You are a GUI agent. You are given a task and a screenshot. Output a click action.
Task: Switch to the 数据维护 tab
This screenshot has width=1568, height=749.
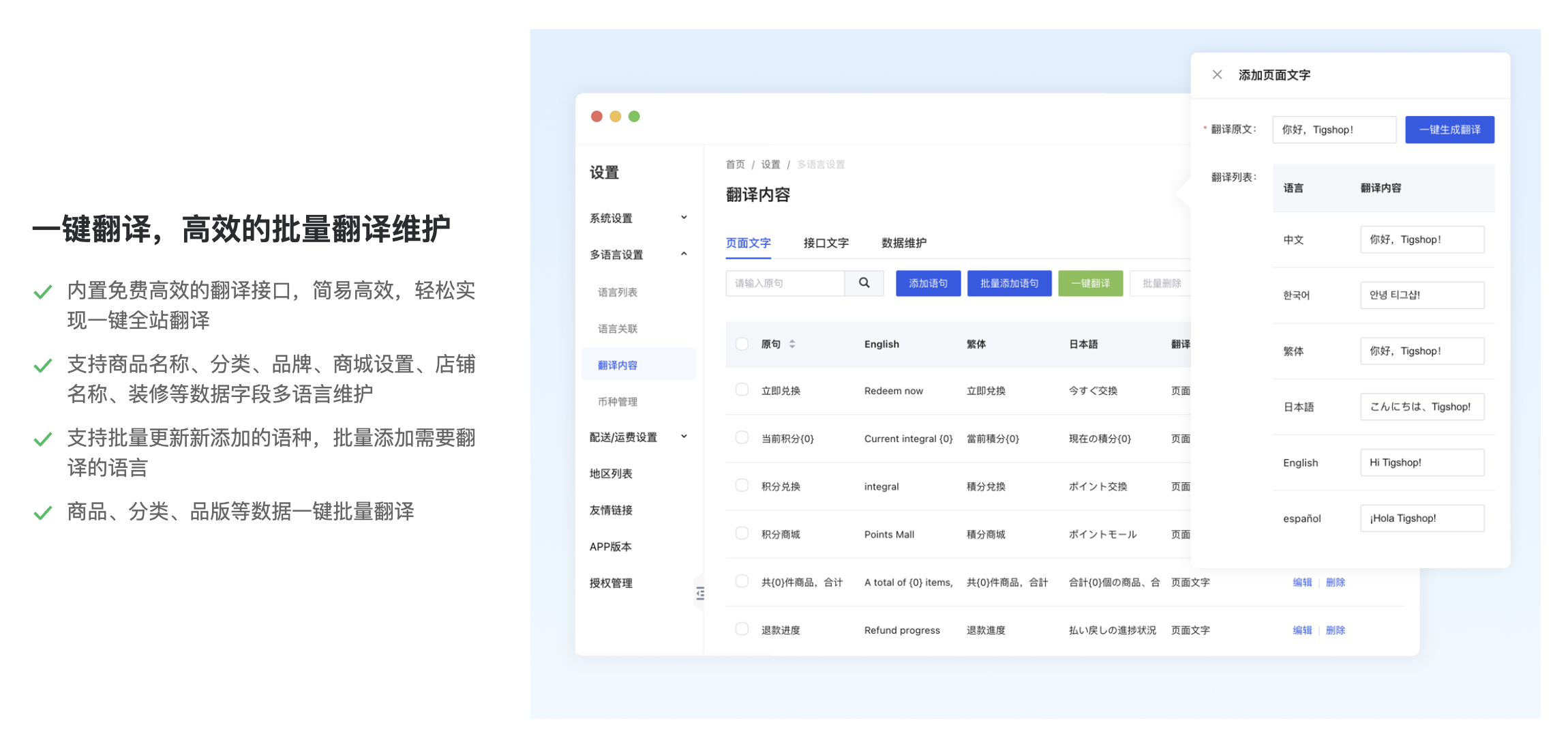pos(903,244)
